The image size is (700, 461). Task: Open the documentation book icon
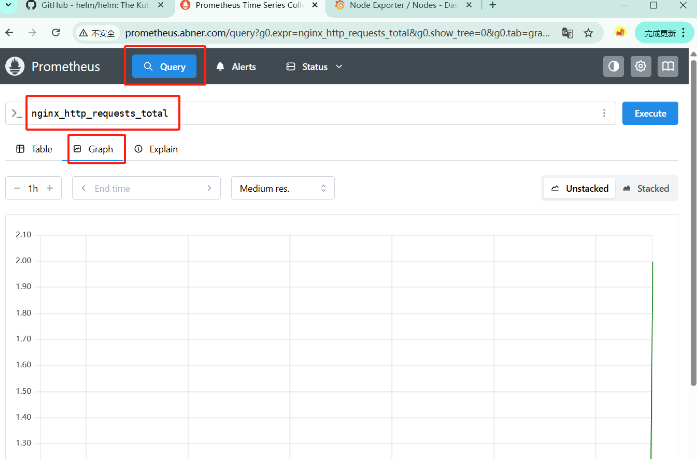[x=668, y=66]
